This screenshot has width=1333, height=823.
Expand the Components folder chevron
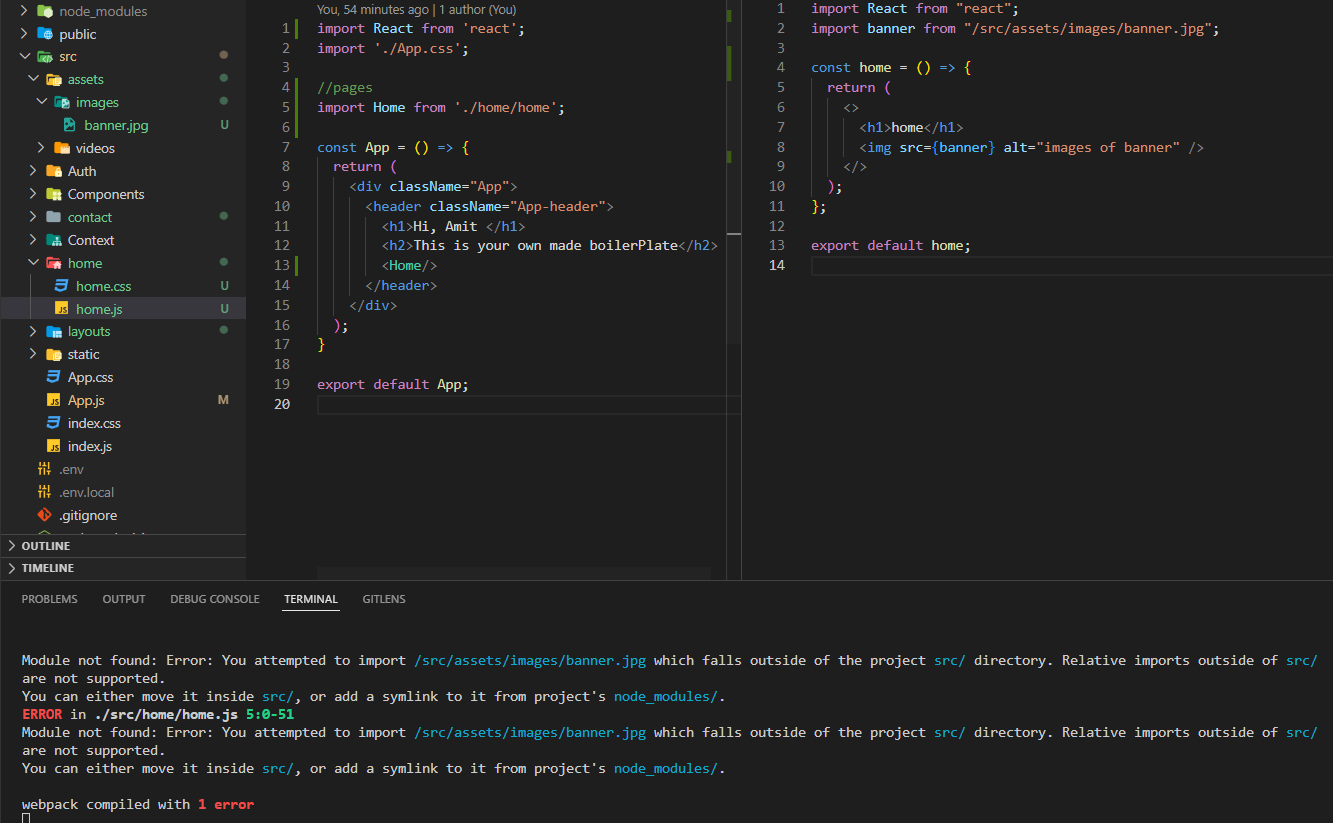(32, 195)
